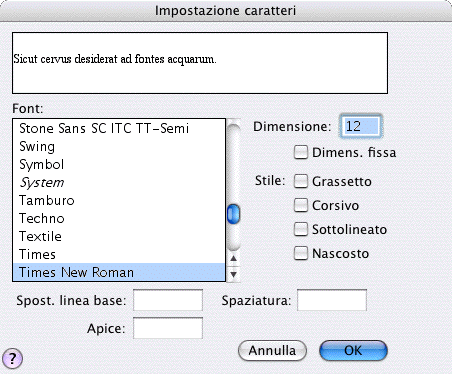Toggle the Grassetto style checkbox
The height and width of the screenshot is (374, 452).
point(301,181)
